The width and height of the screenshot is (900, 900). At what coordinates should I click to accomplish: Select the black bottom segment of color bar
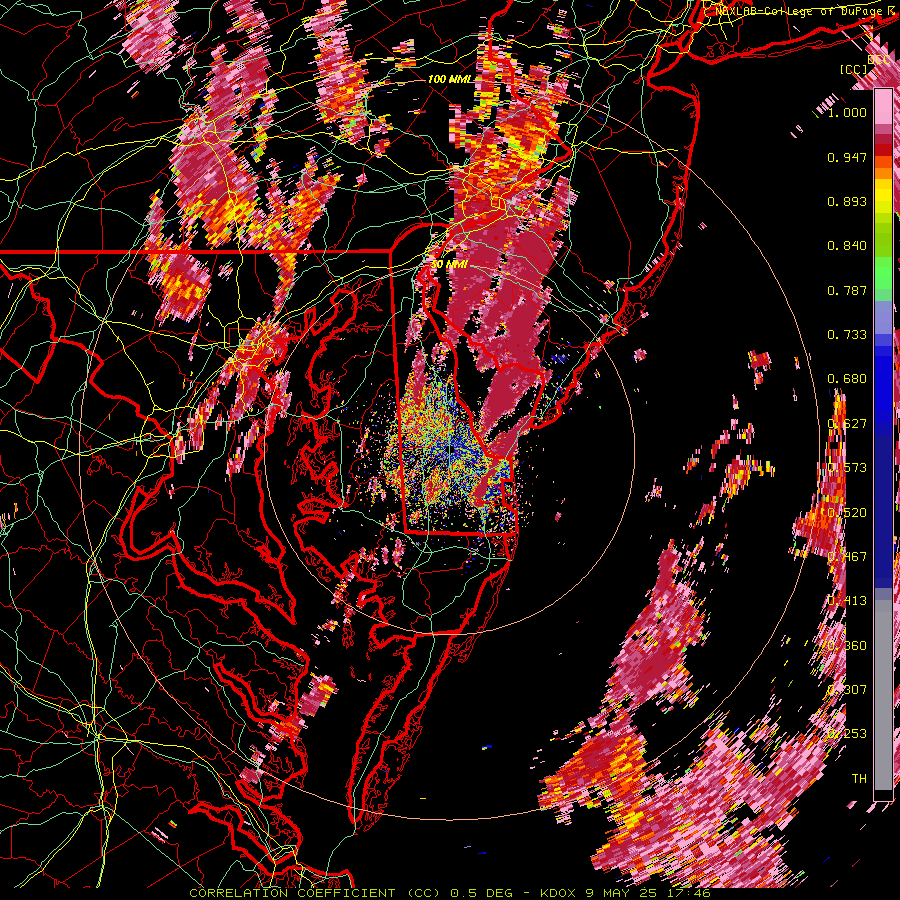pos(883,795)
